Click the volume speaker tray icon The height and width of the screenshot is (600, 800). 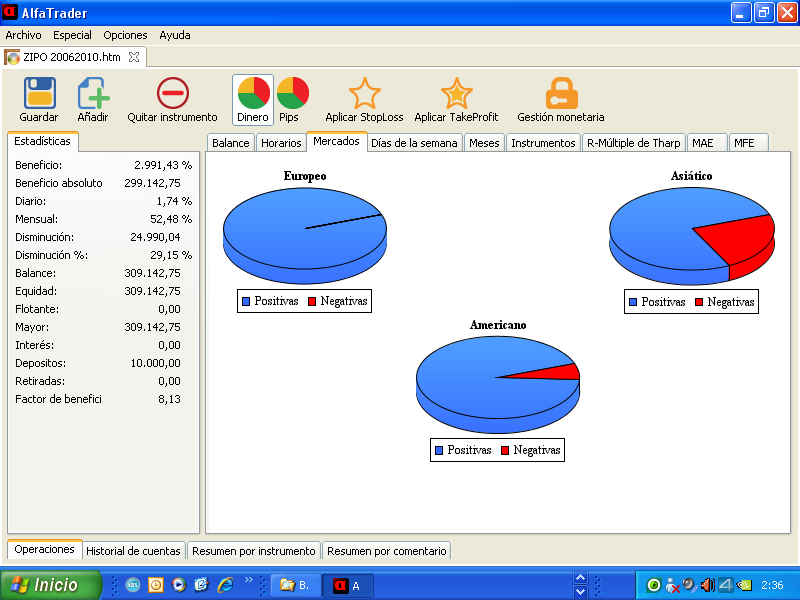(x=708, y=585)
